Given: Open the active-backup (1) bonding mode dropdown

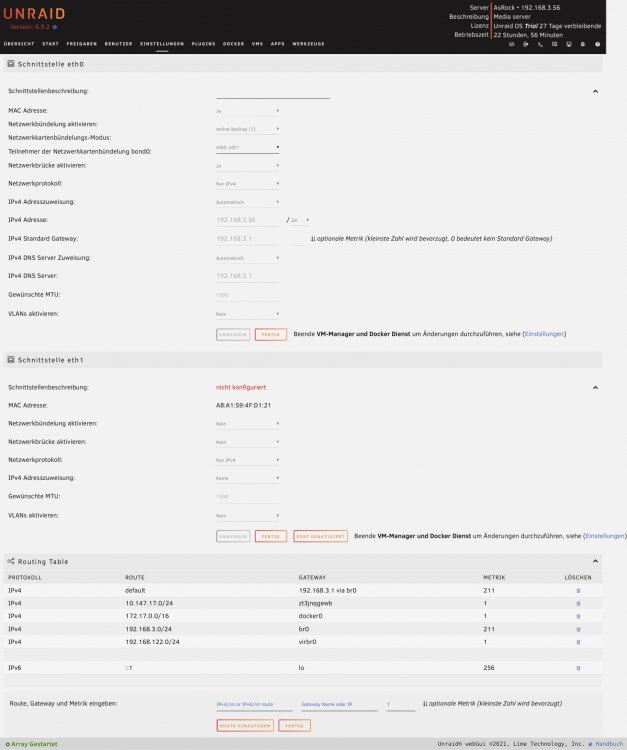Looking at the screenshot, I should 247,129.
